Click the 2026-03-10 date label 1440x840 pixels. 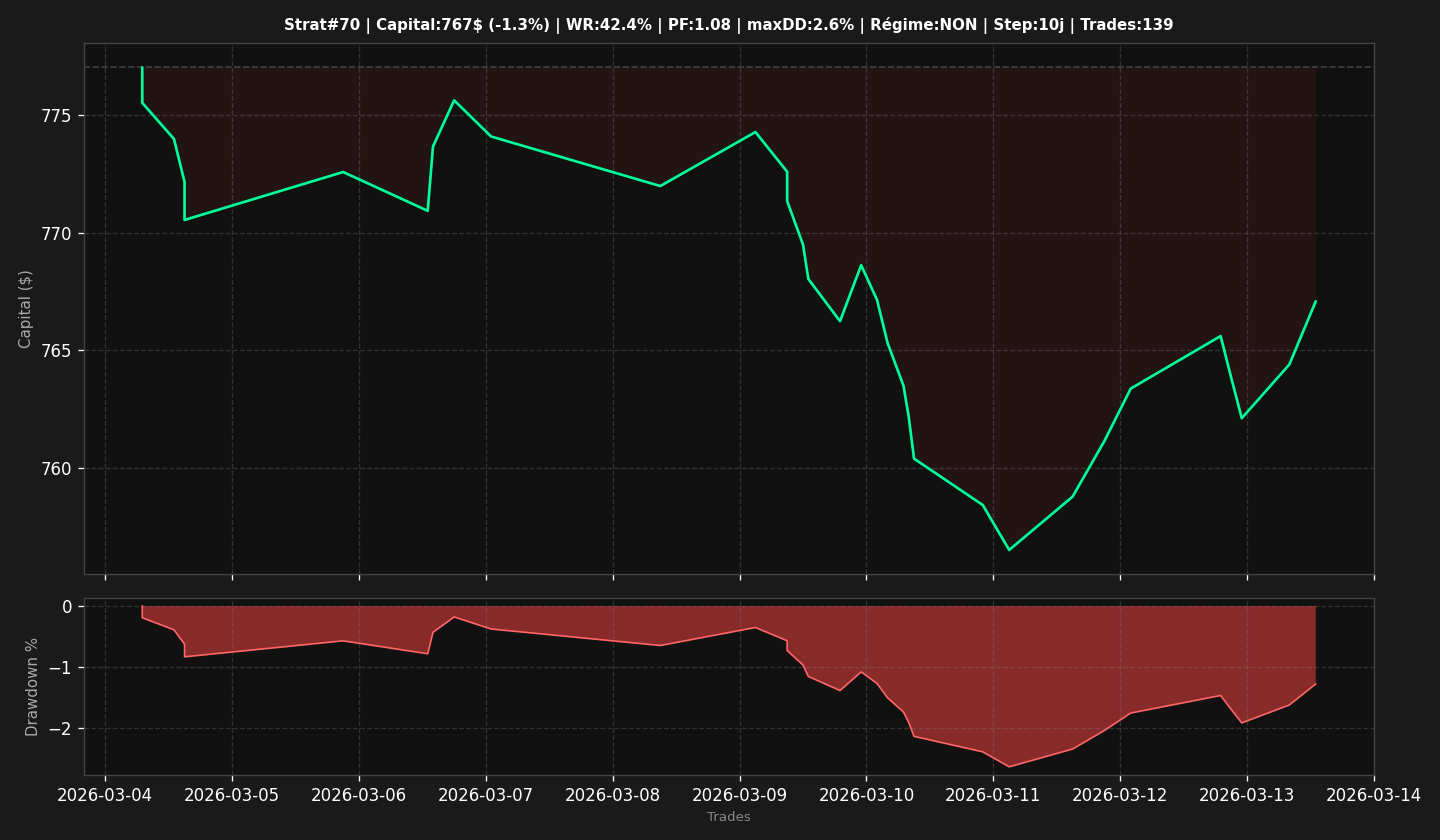866,795
